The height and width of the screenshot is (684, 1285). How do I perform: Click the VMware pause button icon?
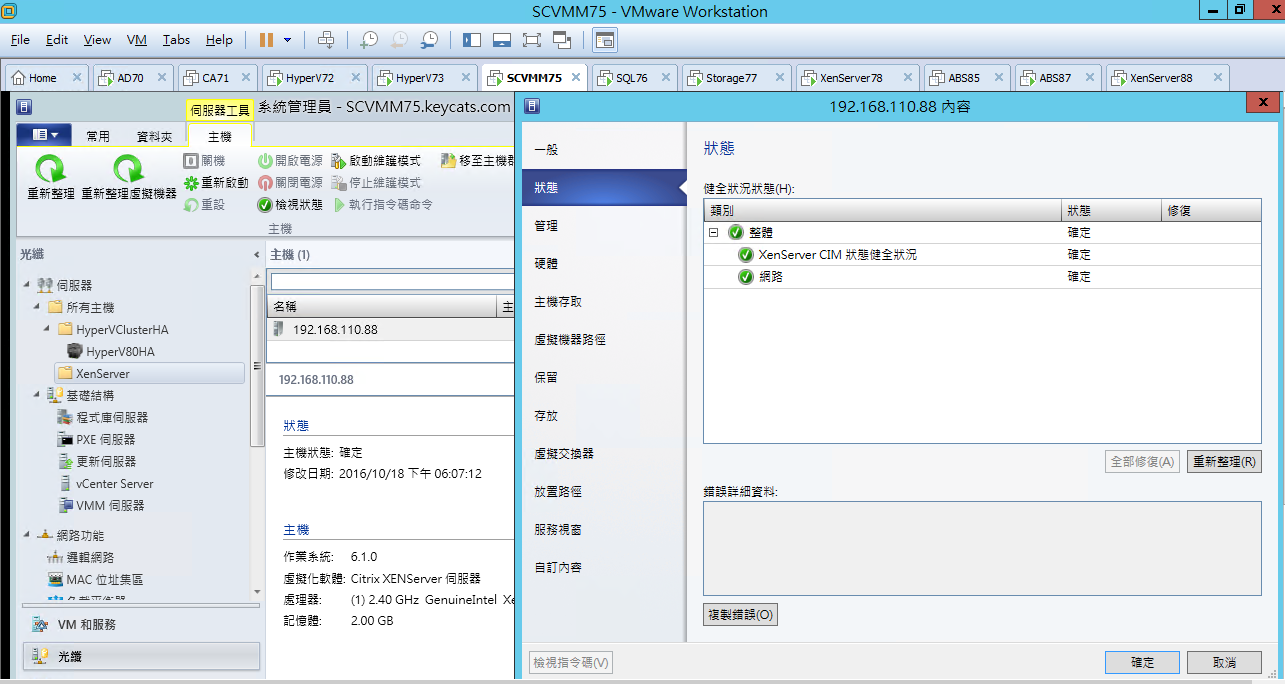tap(266, 40)
